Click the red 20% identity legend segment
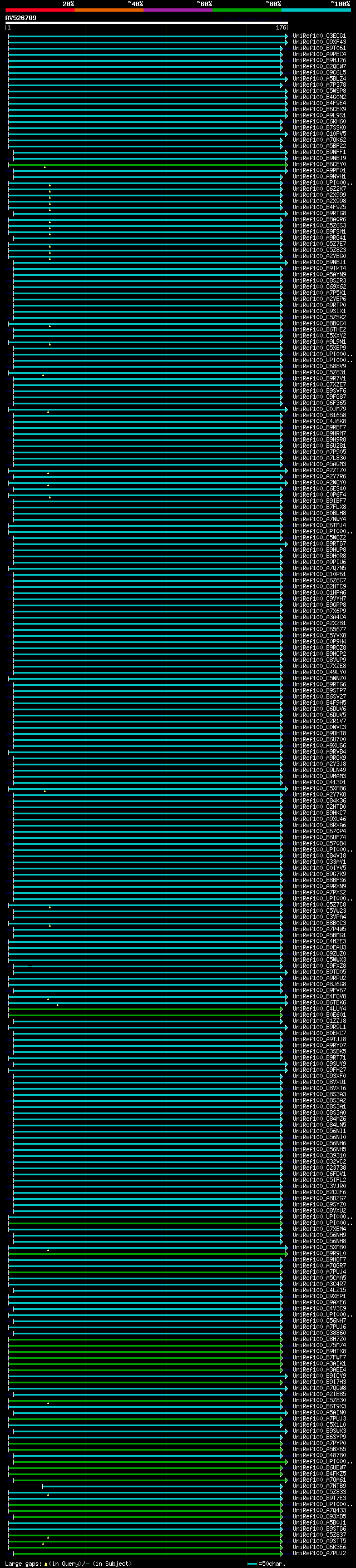356x1568 pixels. click(39, 10)
